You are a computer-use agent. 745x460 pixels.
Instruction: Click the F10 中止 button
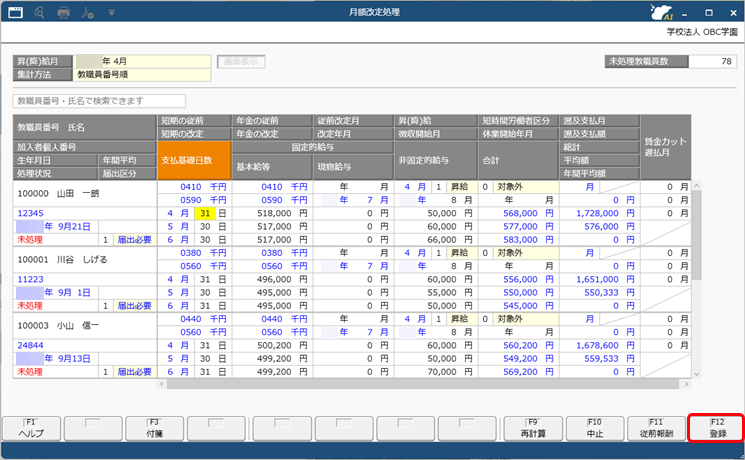[x=597, y=429]
